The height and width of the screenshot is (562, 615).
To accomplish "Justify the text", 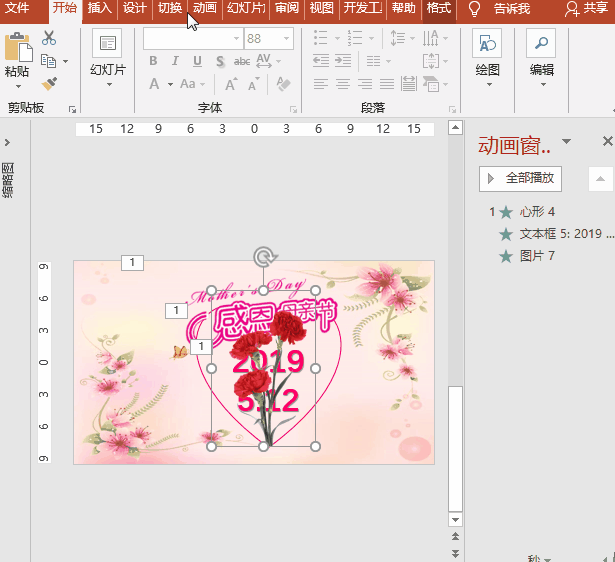I will tap(387, 84).
